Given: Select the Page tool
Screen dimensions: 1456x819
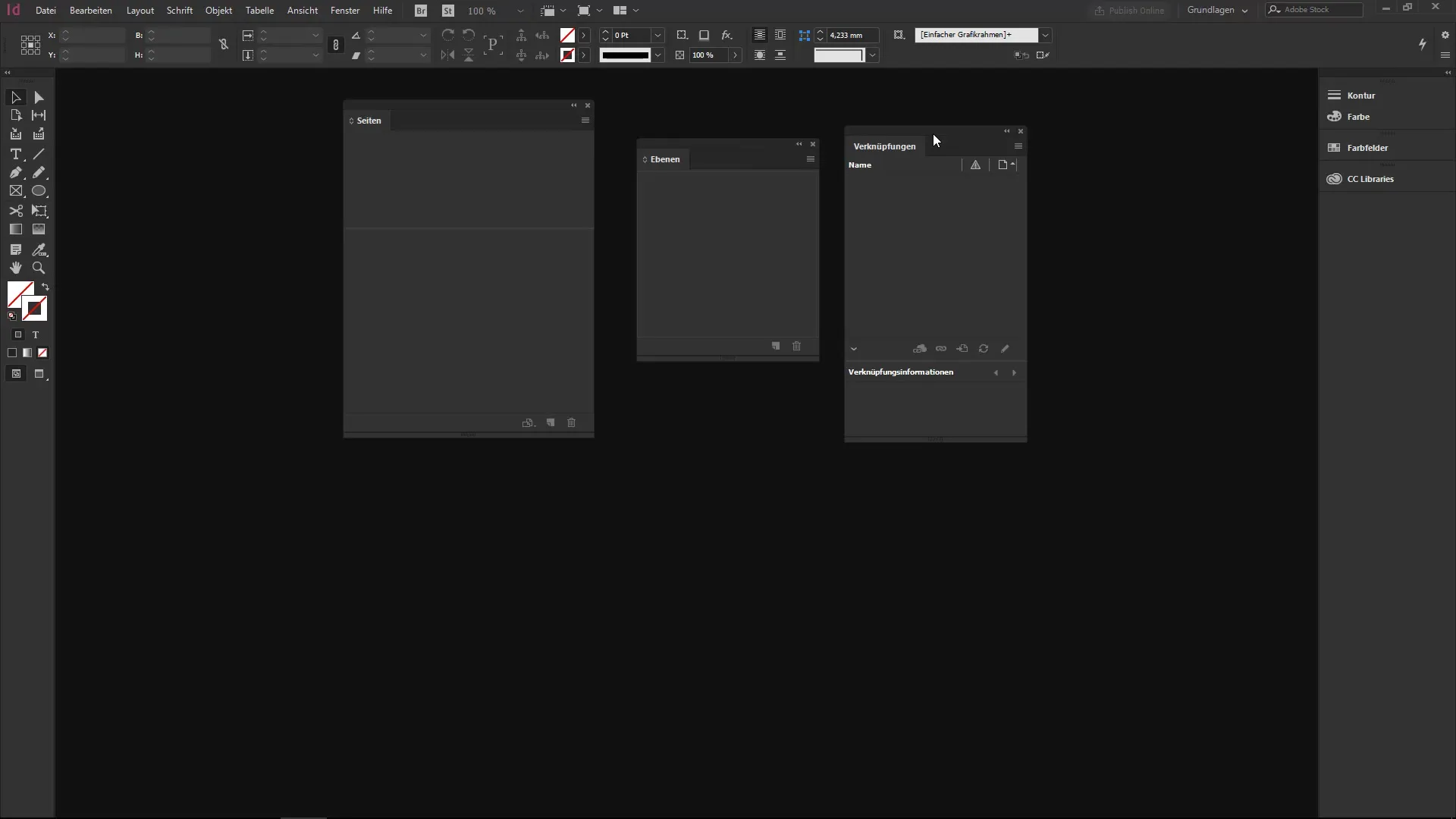Looking at the screenshot, I should (15, 115).
